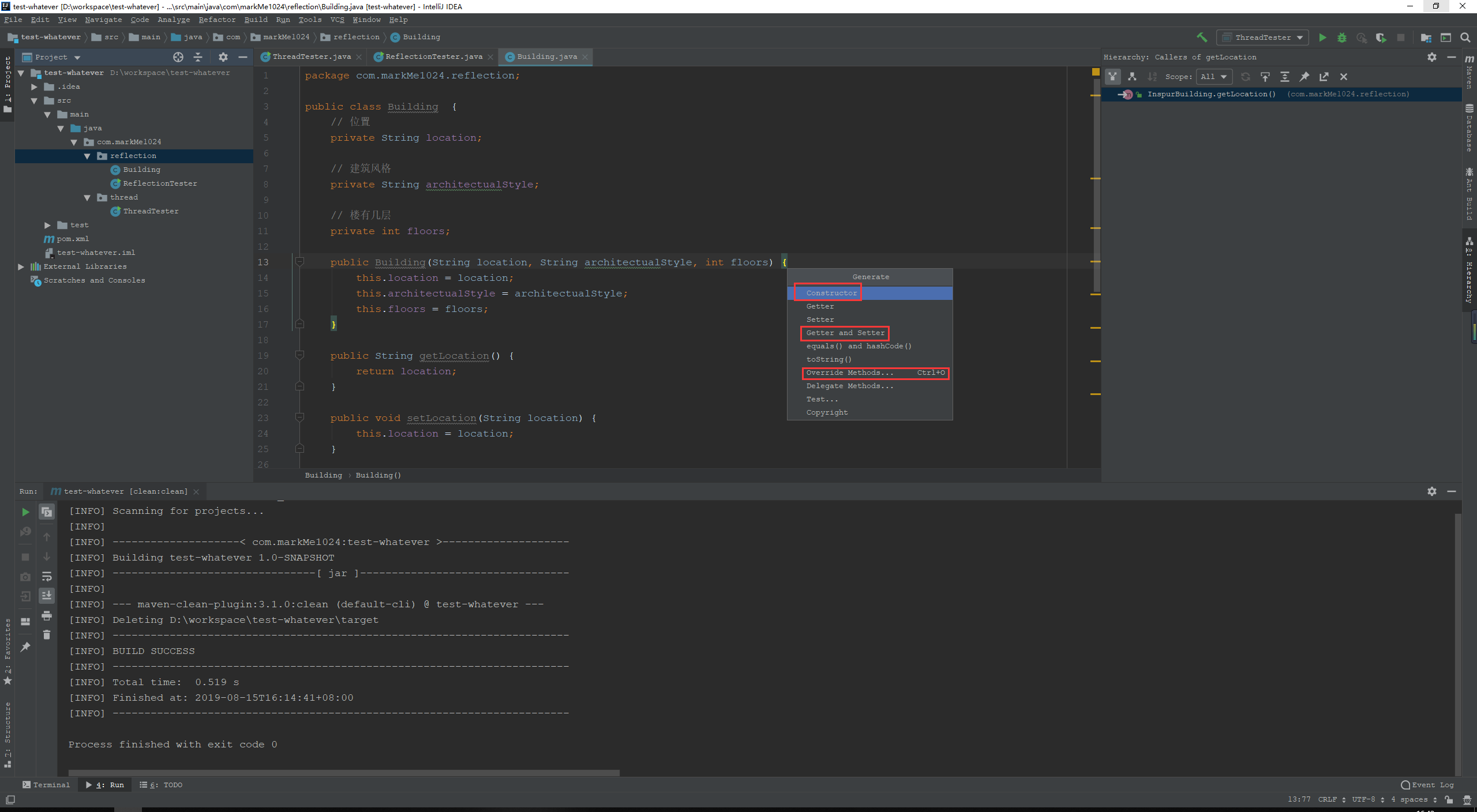The height and width of the screenshot is (812, 1477).
Task: Toggle scroll to end in Run console
Action: pyautogui.click(x=47, y=595)
